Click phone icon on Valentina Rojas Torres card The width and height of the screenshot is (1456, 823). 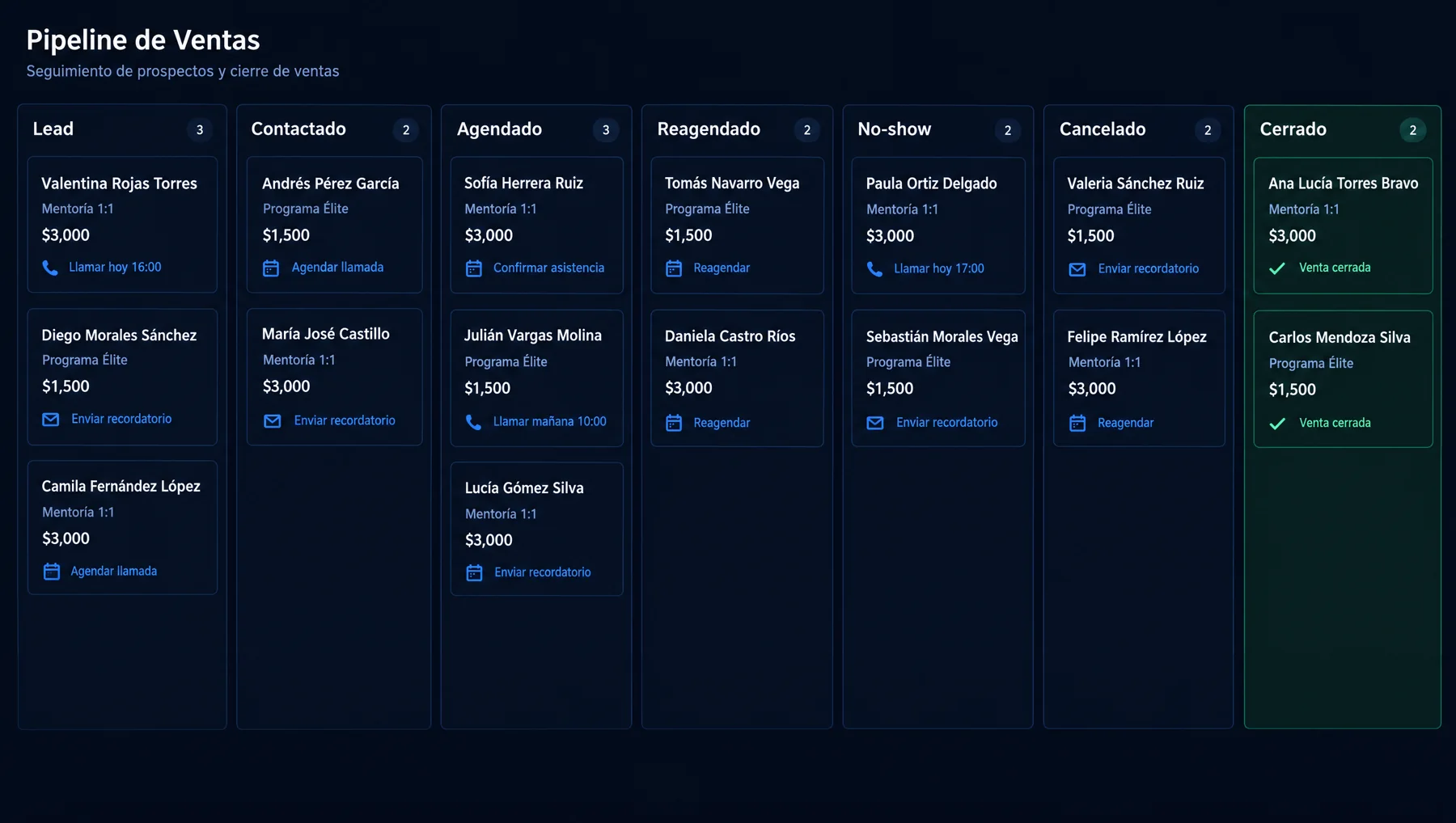pos(50,268)
